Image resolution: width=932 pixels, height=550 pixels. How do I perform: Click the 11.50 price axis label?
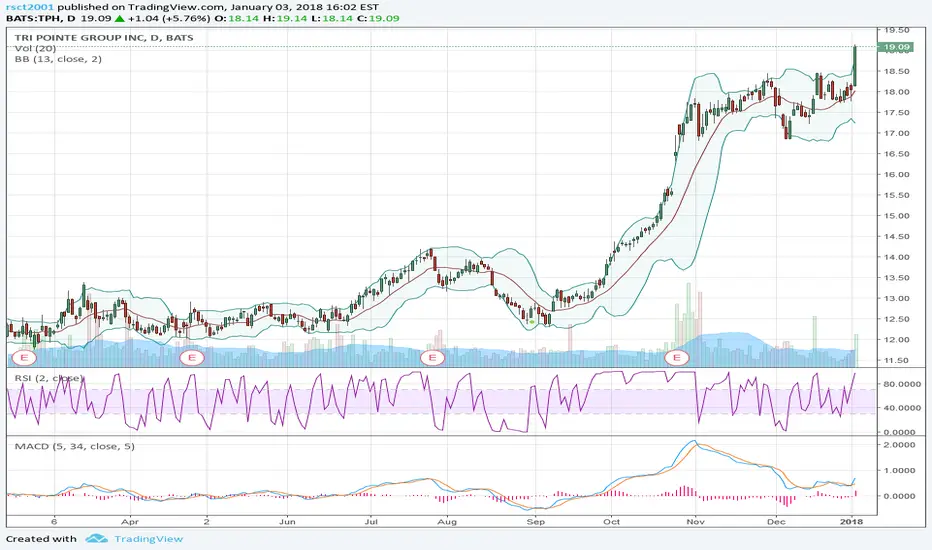click(896, 360)
